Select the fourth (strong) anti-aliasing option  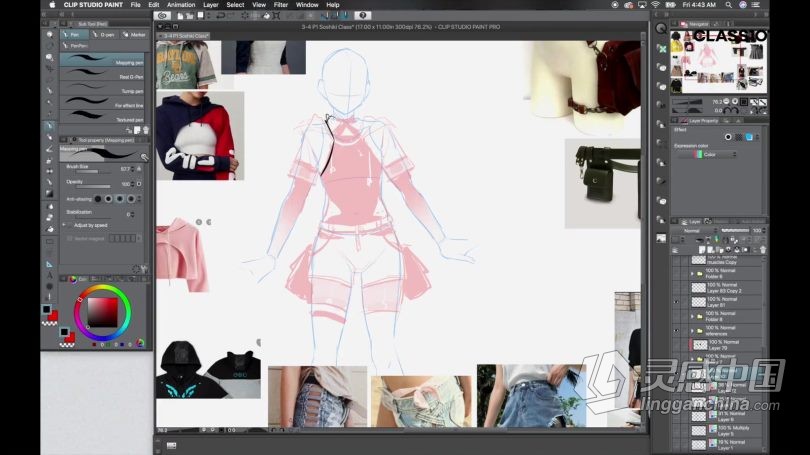click(x=131, y=199)
